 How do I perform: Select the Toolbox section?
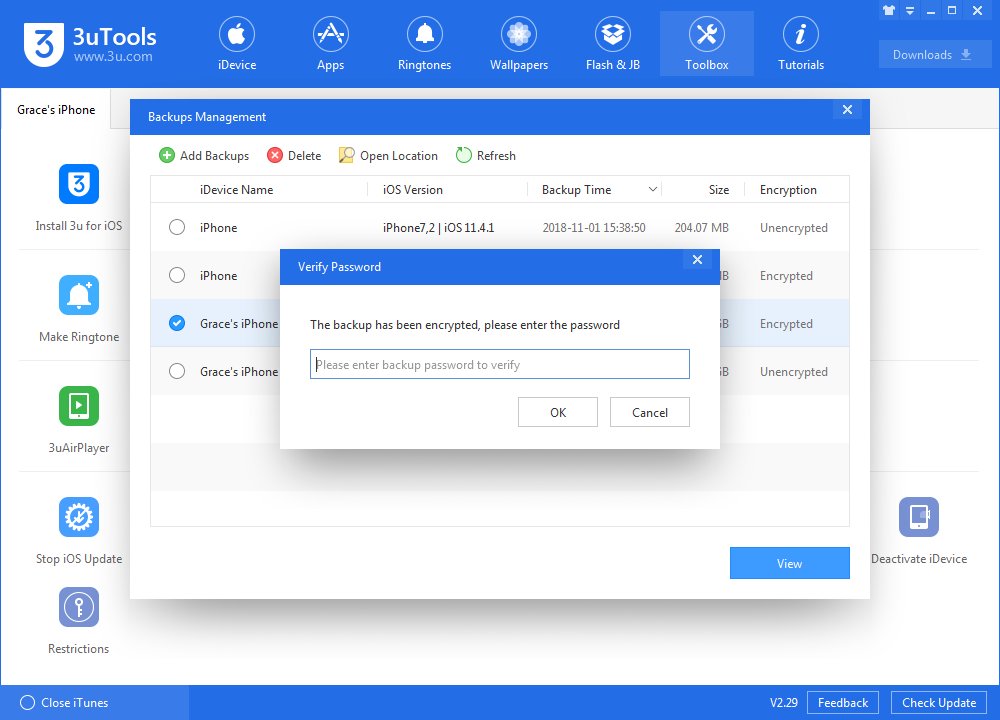point(707,44)
